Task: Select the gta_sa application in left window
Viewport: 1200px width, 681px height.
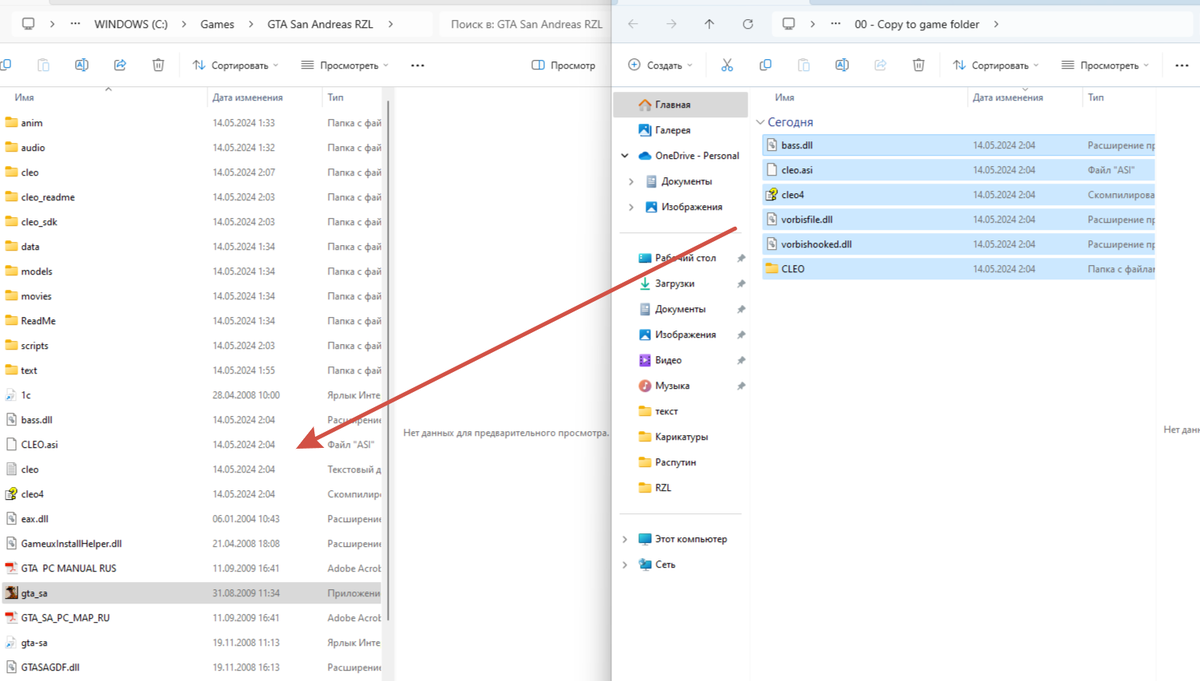Action: [x=193, y=593]
